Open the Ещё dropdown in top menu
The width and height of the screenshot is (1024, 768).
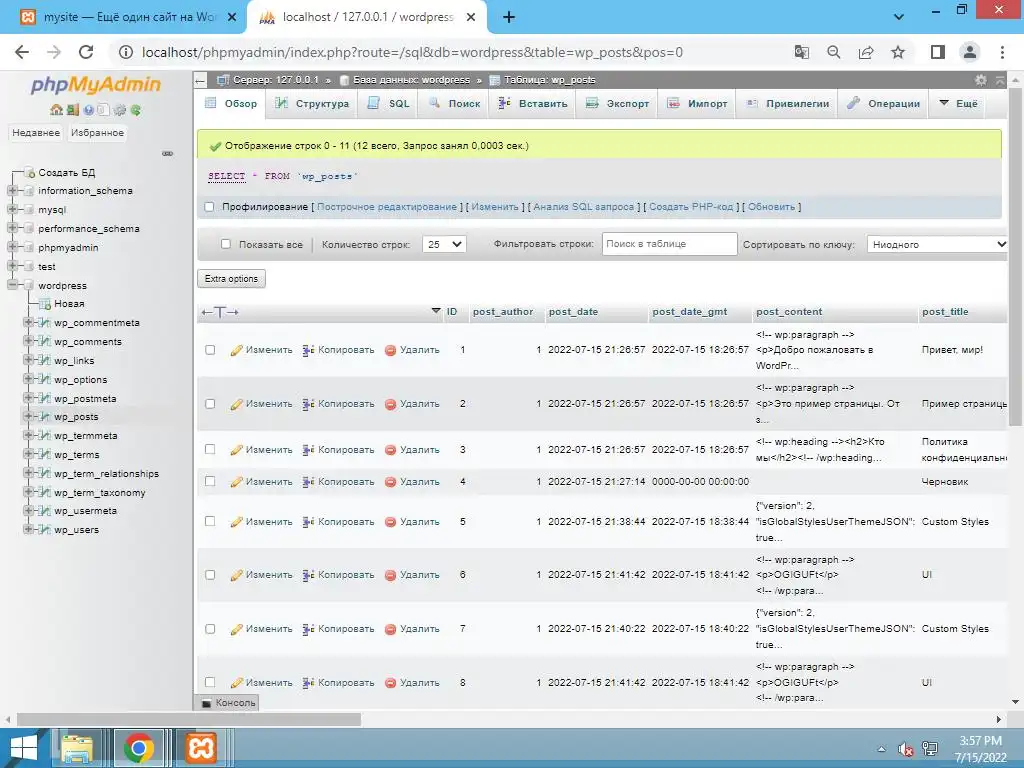click(958, 103)
